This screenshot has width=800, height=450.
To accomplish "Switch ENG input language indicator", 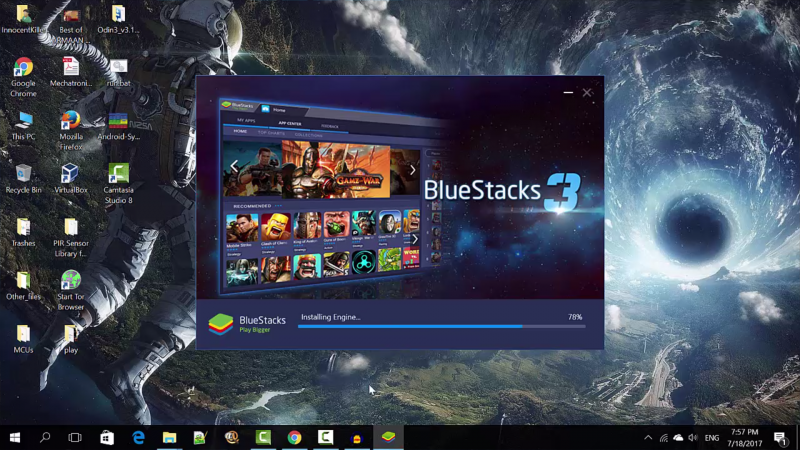I will 712,438.
